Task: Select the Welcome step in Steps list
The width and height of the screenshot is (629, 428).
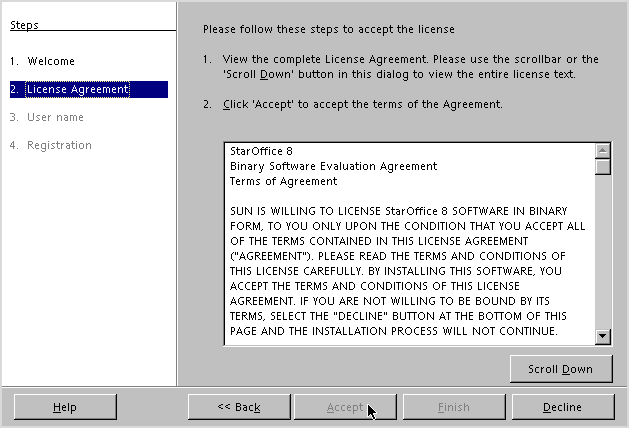Action: pyautogui.click(x=43, y=61)
